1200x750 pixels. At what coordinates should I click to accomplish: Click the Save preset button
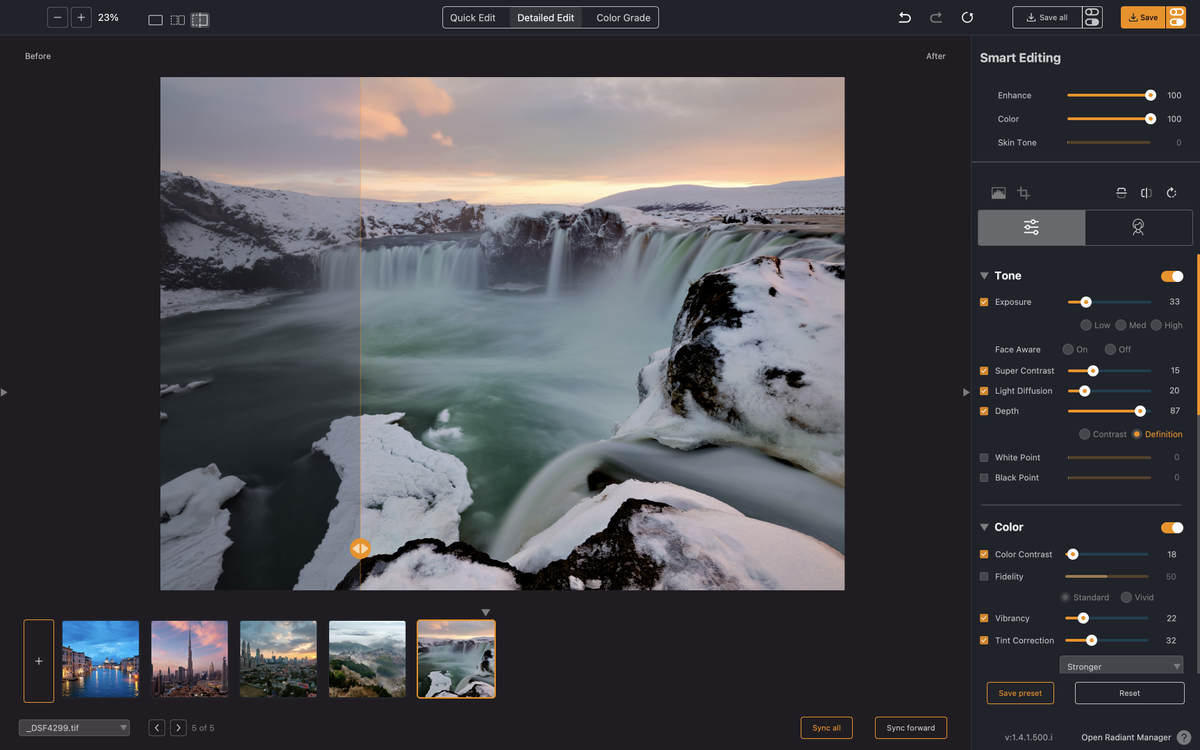pyautogui.click(x=1020, y=692)
